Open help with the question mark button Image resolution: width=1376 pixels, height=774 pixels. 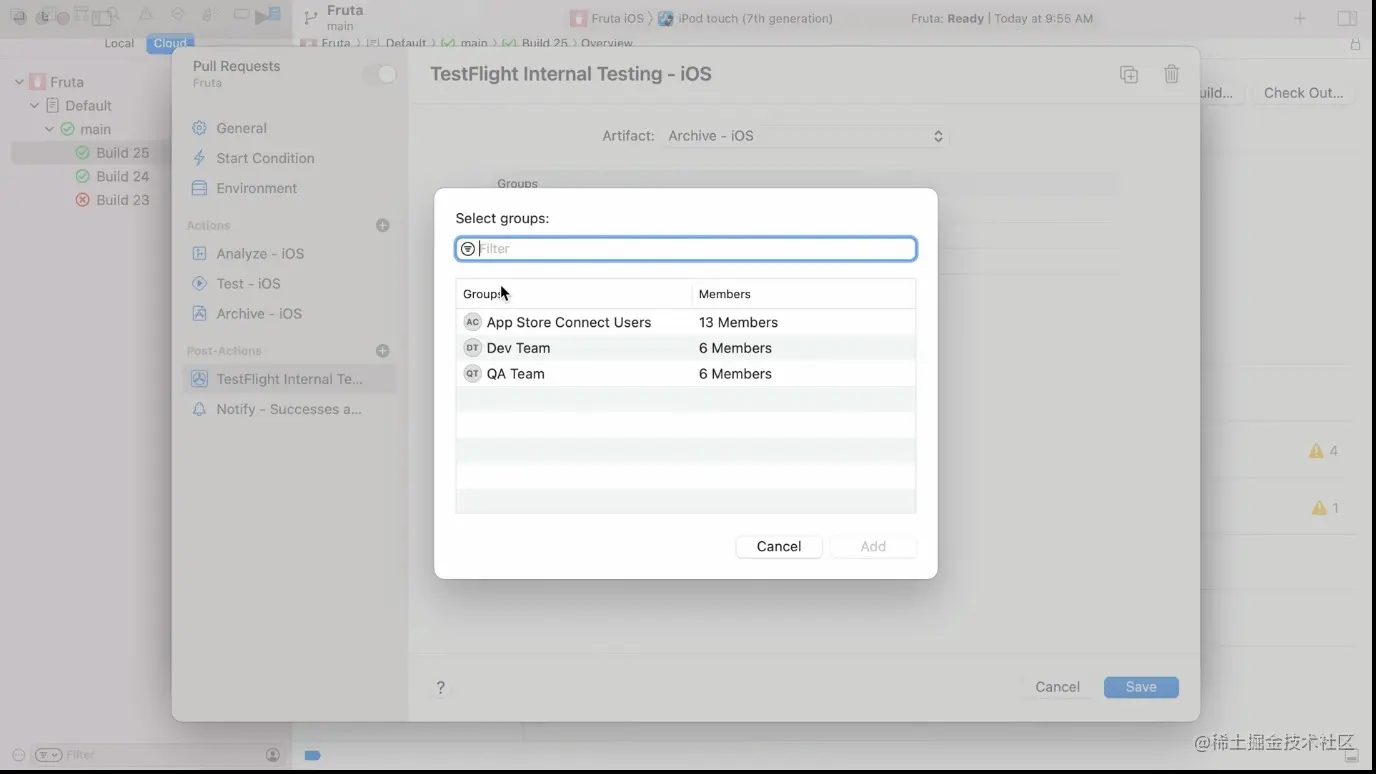pyautogui.click(x=440, y=688)
